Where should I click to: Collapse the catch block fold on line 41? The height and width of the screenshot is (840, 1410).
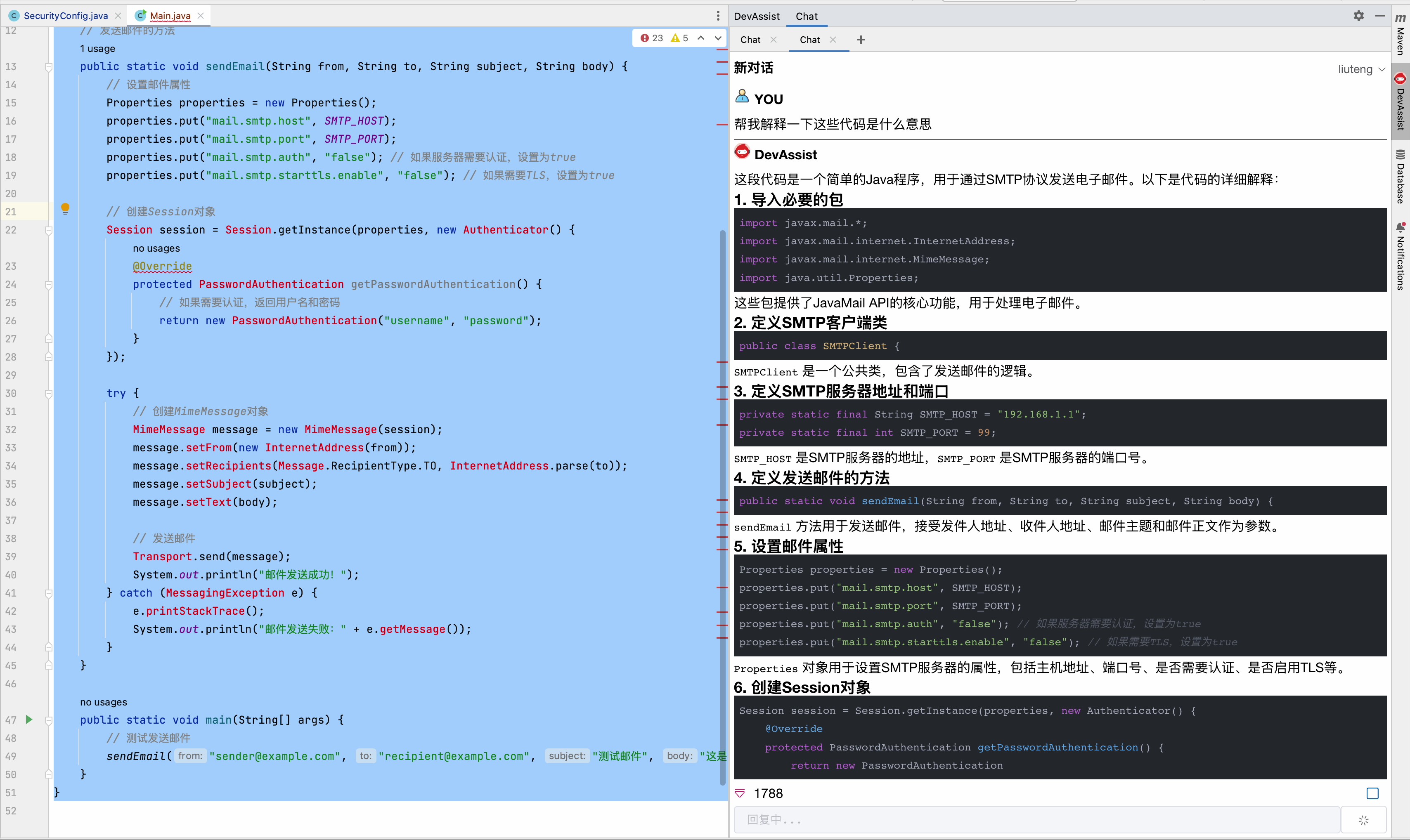pos(49,593)
